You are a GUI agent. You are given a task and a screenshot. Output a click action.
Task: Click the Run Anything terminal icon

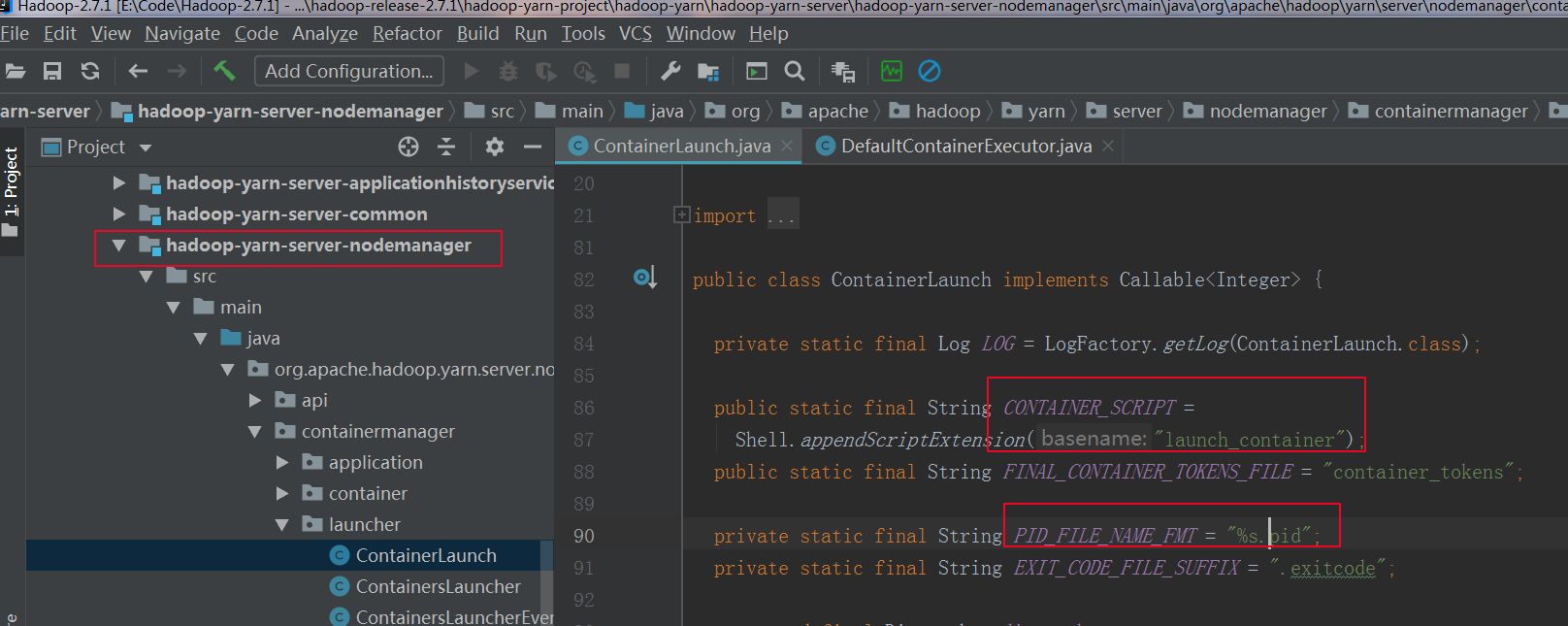pos(756,71)
